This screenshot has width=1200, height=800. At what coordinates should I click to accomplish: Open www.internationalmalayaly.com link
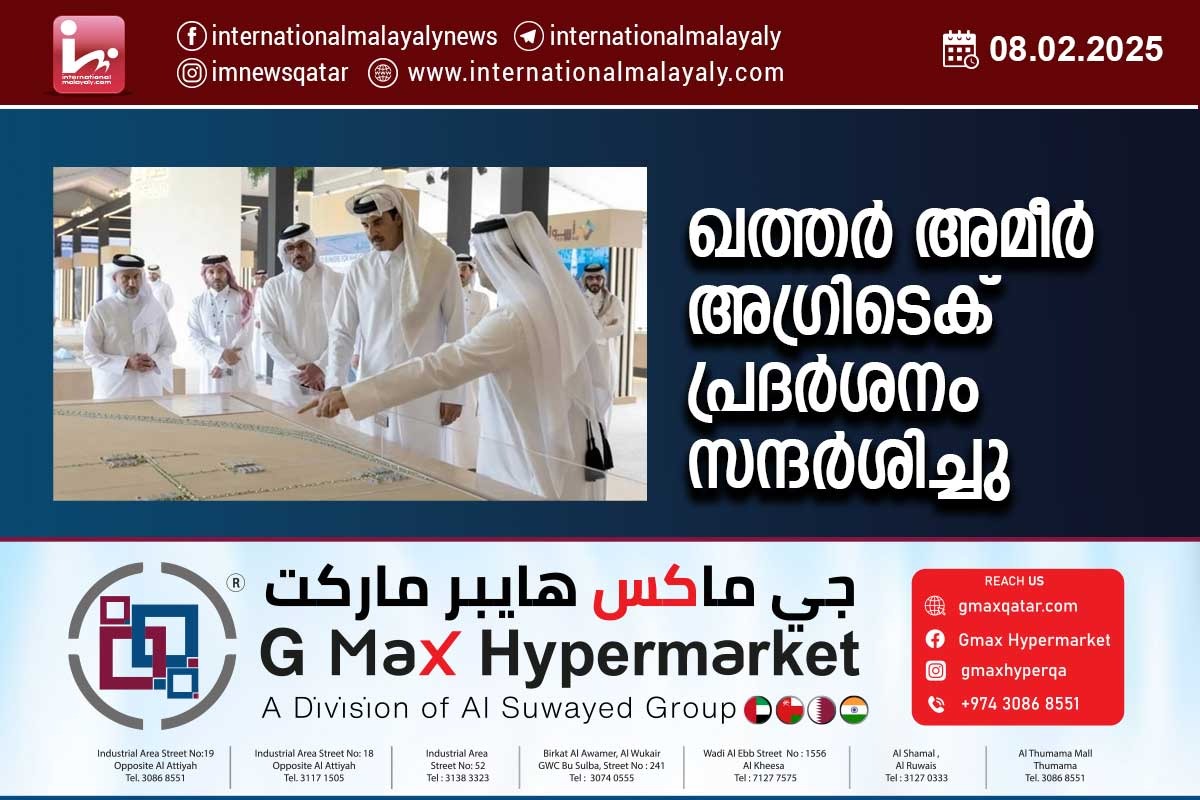coord(595,72)
